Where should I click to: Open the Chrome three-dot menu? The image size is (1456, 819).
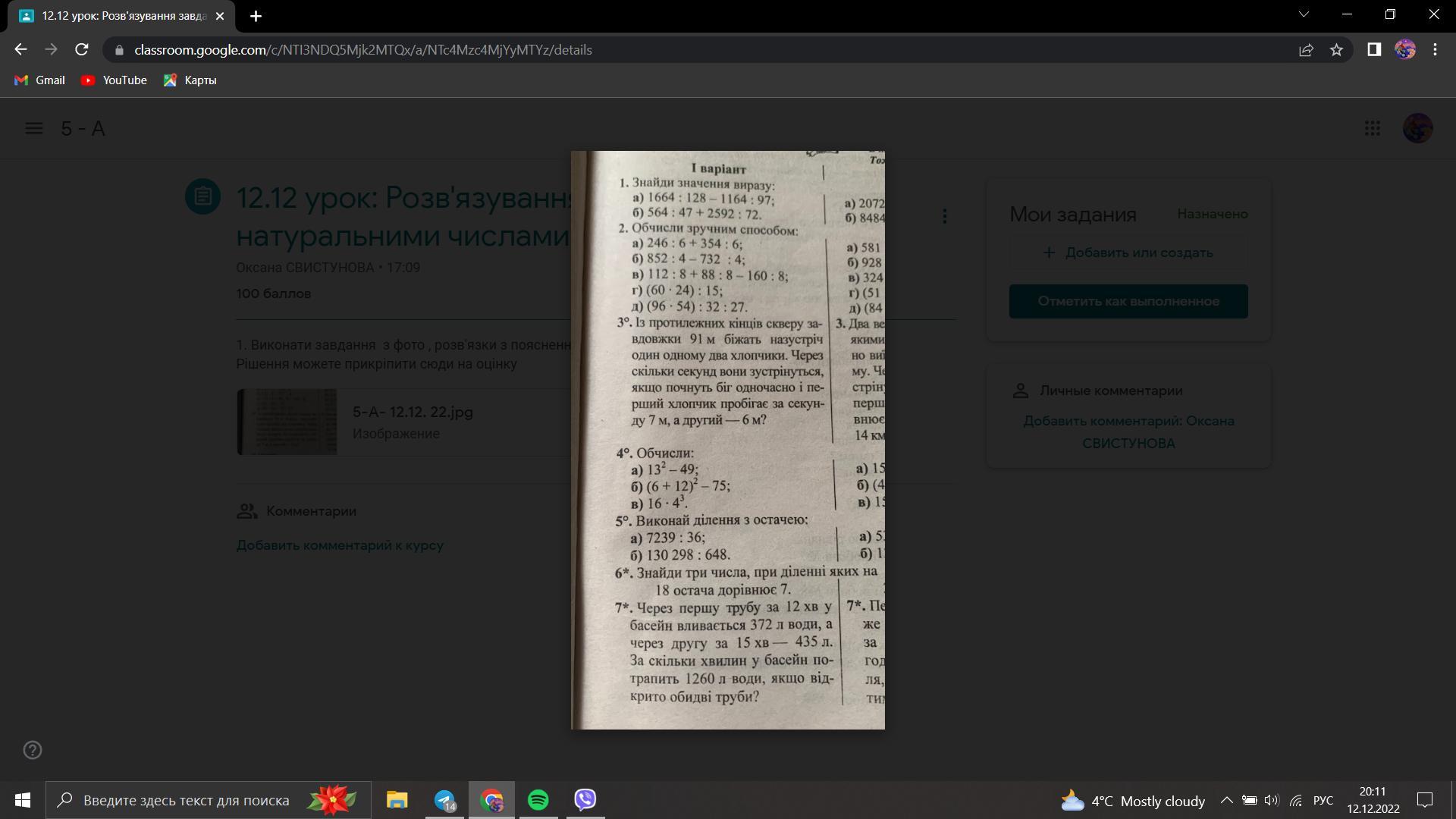(x=1435, y=50)
